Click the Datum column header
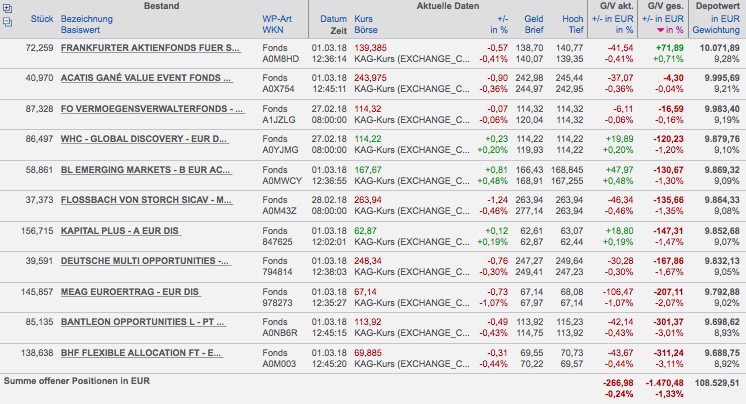The height and width of the screenshot is (404, 746). coord(333,19)
